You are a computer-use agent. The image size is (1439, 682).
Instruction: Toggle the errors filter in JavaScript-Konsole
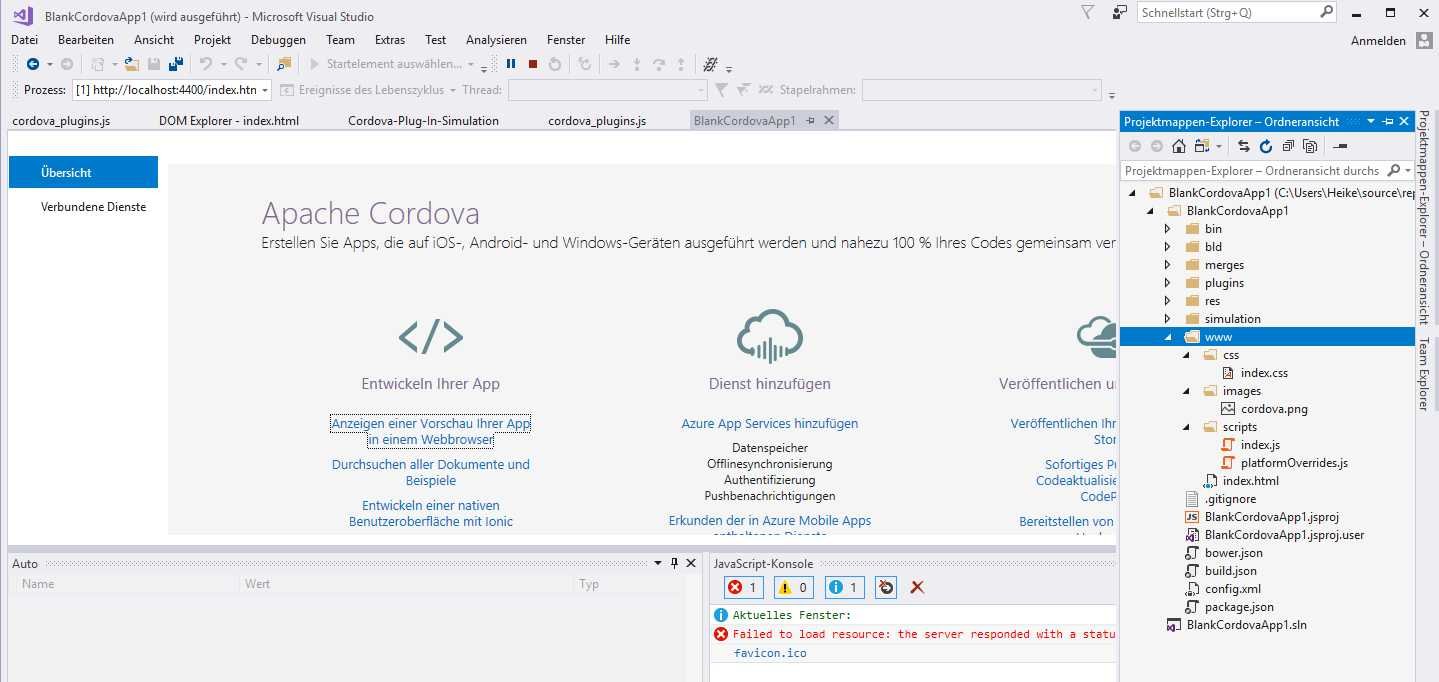[744, 588]
